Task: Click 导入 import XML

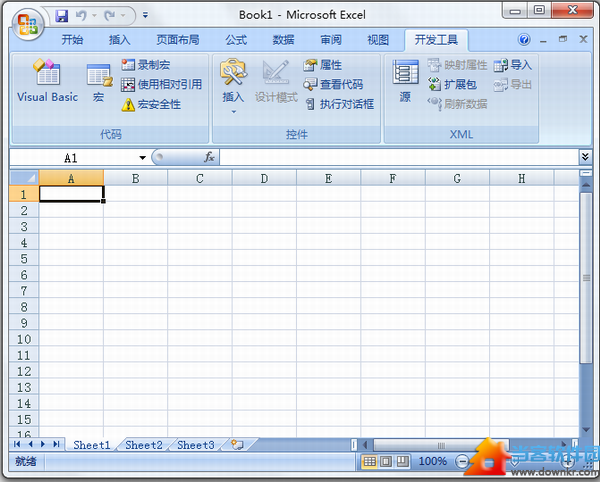Action: pyautogui.click(x=512, y=65)
